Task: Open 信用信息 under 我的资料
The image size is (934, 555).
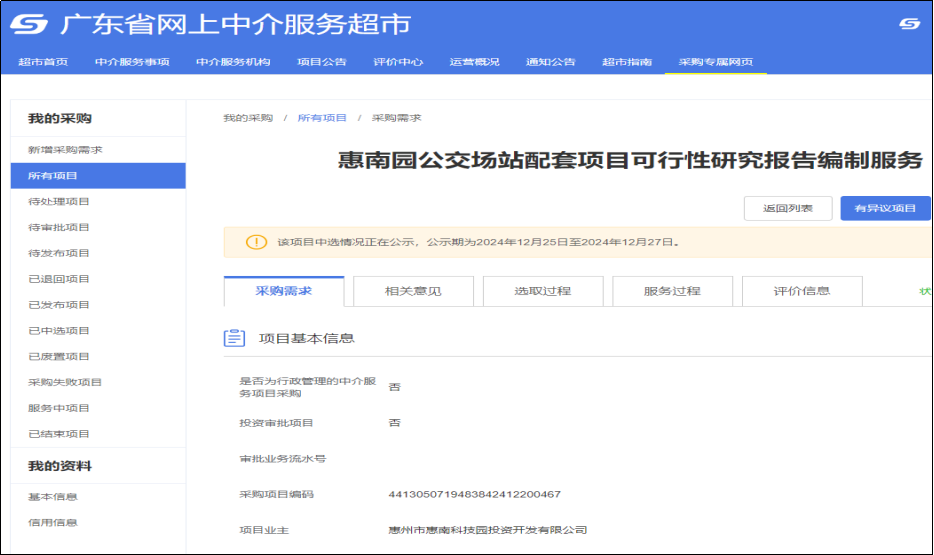Action: click(53, 522)
